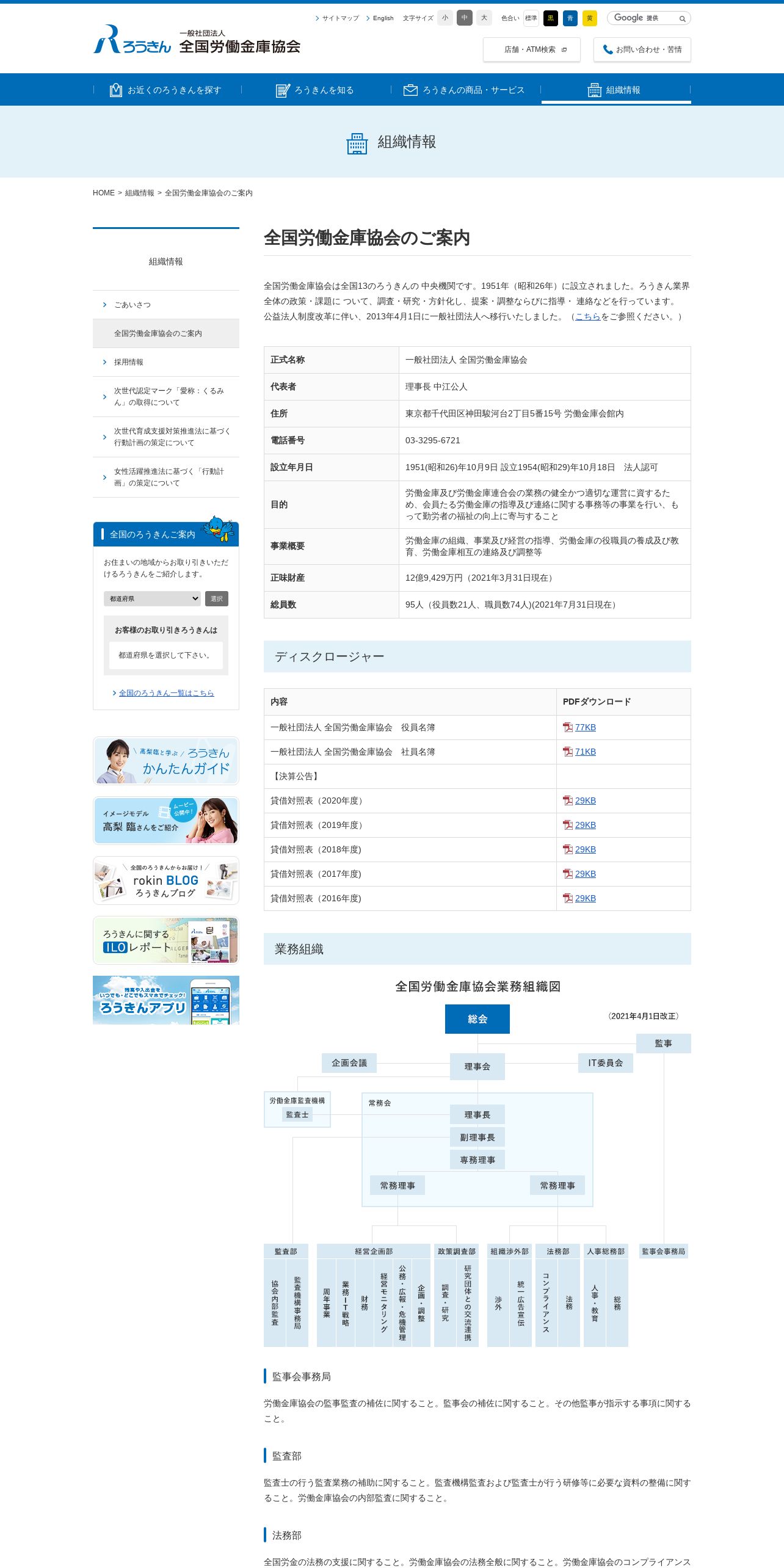784x1568 pixels.
Task: Click the 理事長 中江公人 table cell
Action: [x=545, y=387]
